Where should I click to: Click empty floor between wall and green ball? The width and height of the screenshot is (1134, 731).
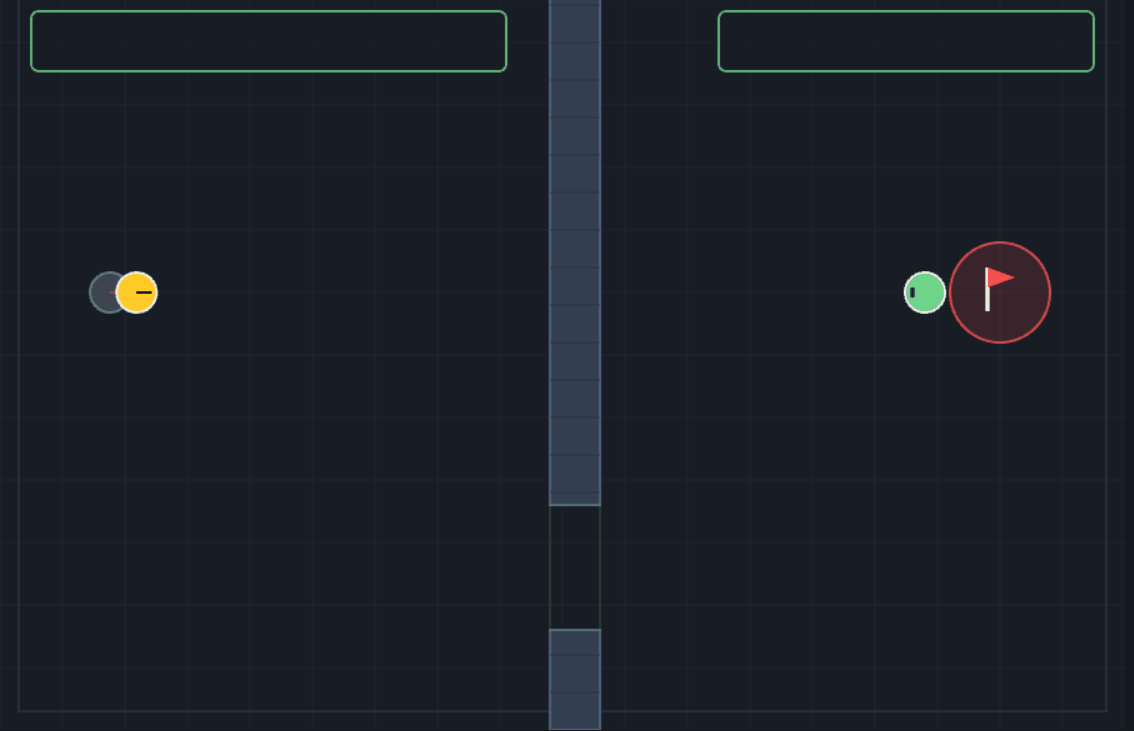[x=752, y=293]
